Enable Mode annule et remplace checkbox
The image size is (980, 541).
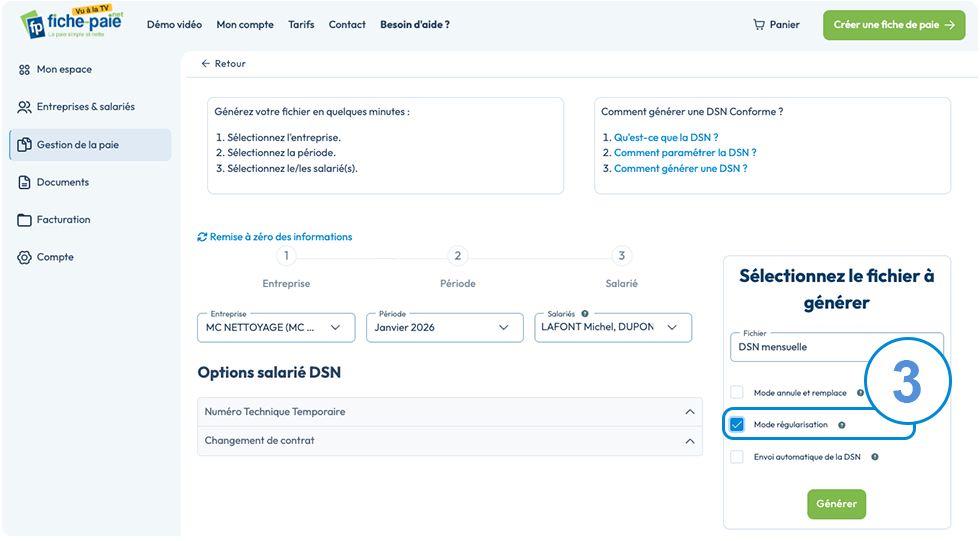[737, 392]
